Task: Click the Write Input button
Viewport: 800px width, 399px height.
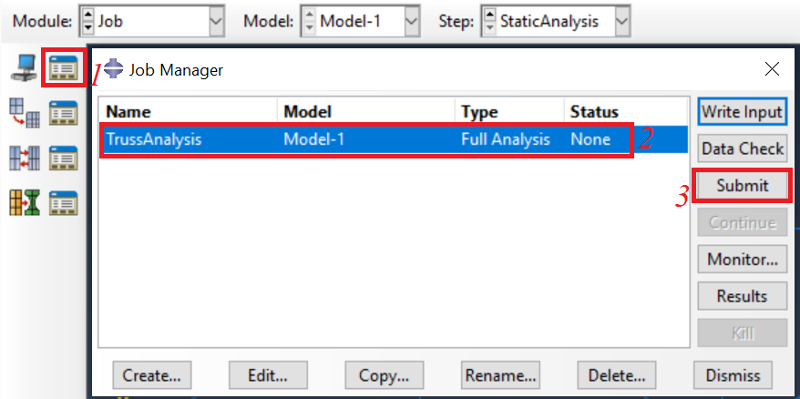Action: (742, 112)
